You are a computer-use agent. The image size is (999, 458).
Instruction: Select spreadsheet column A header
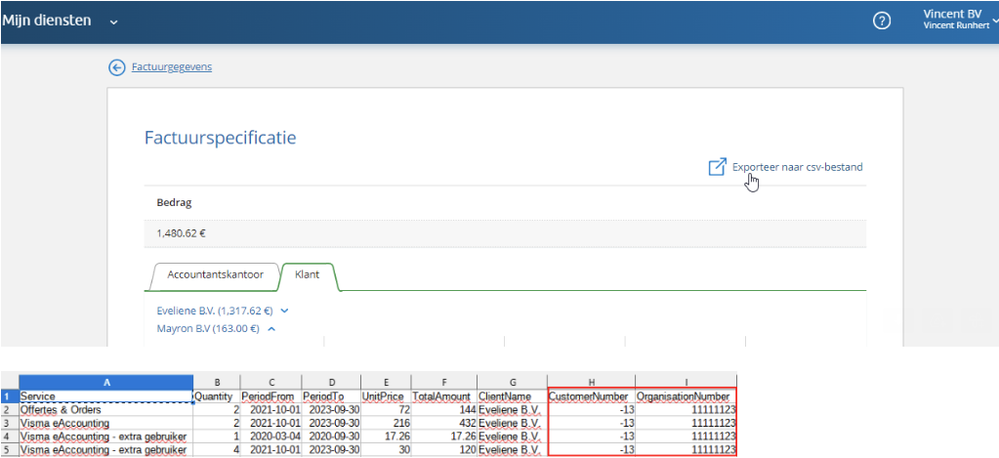(x=106, y=382)
